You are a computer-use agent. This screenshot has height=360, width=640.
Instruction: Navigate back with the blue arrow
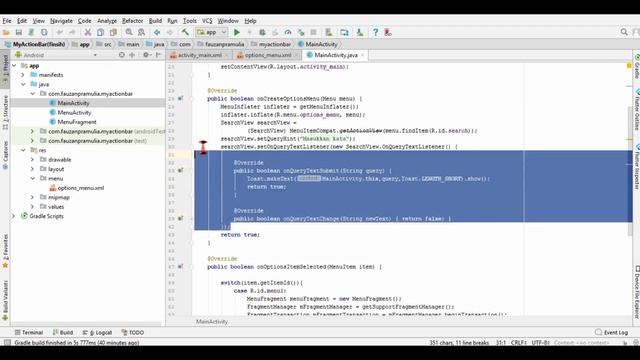tap(157, 32)
